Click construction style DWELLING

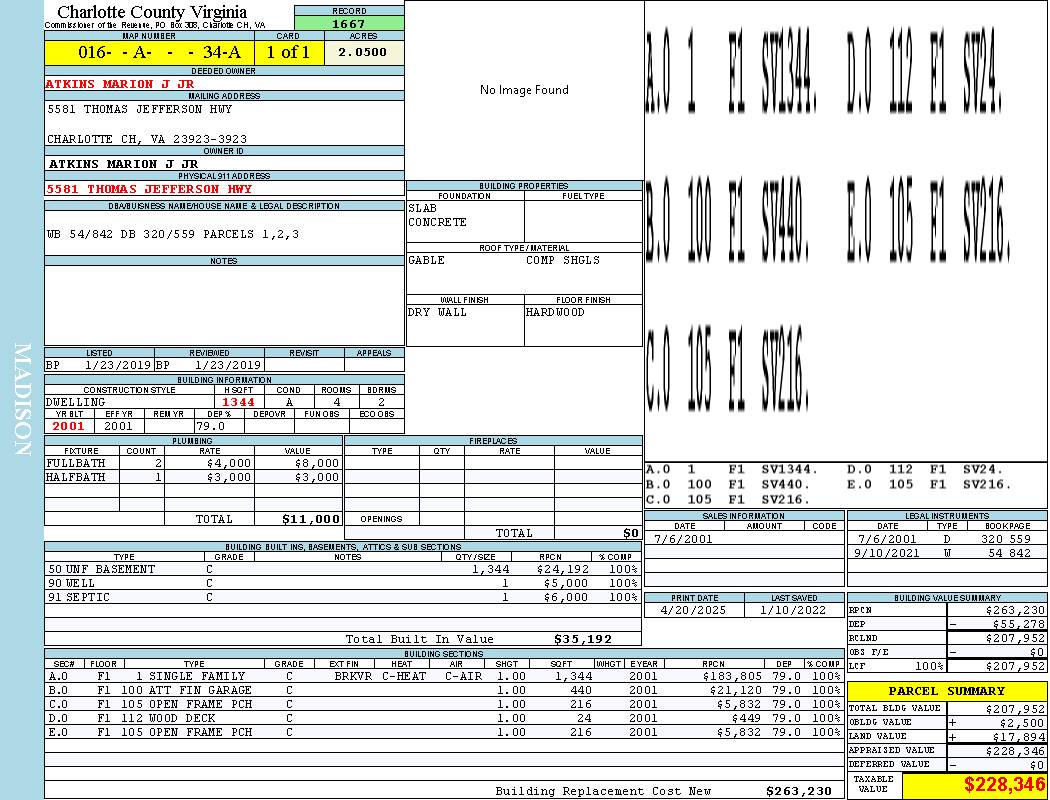pyautogui.click(x=76, y=402)
